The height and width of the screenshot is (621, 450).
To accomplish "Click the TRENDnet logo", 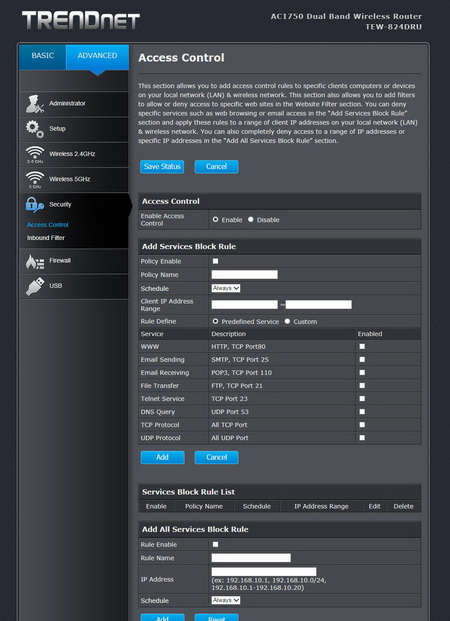I will [81, 20].
